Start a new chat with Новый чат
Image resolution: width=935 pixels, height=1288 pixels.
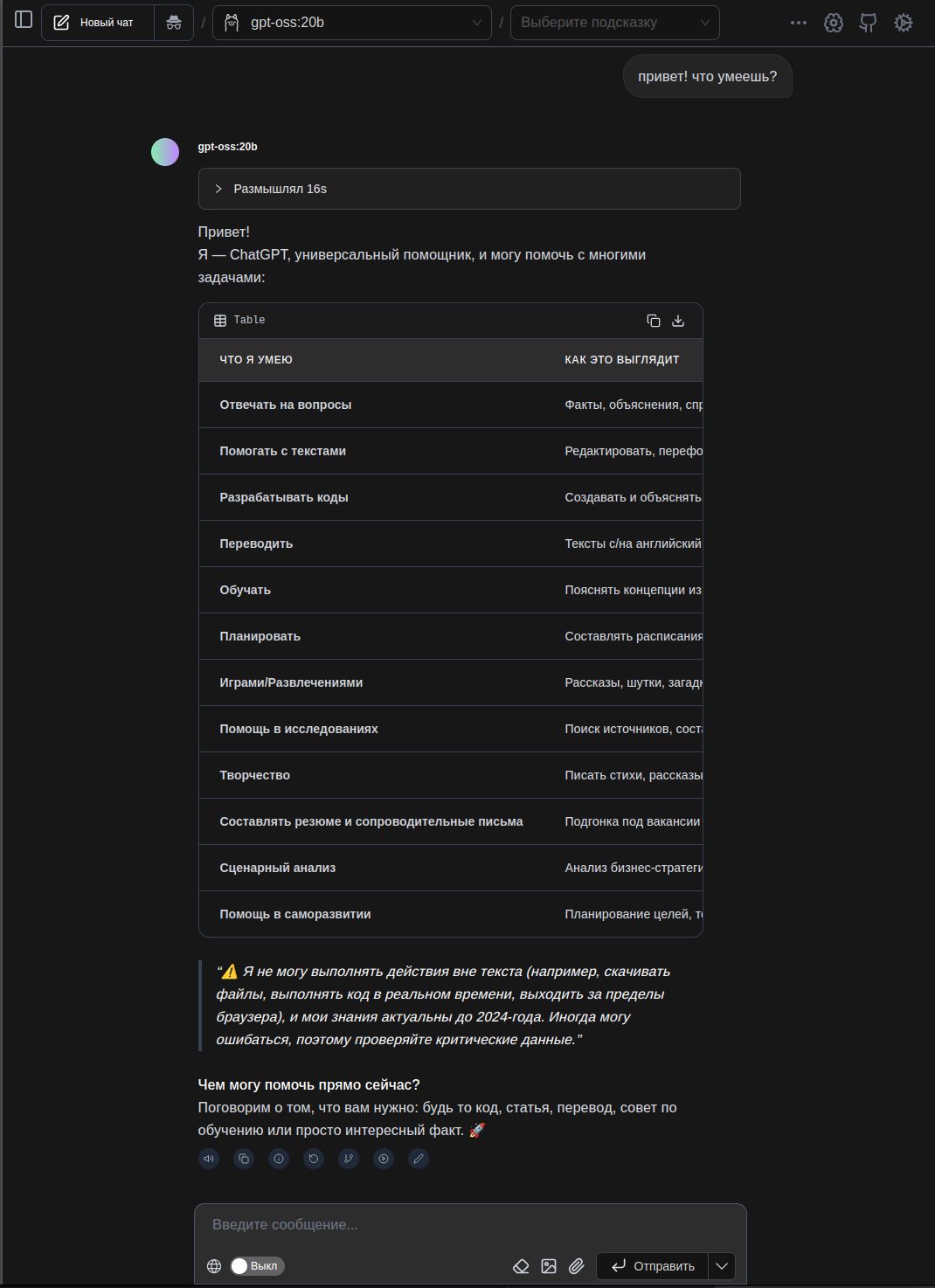pos(97,23)
